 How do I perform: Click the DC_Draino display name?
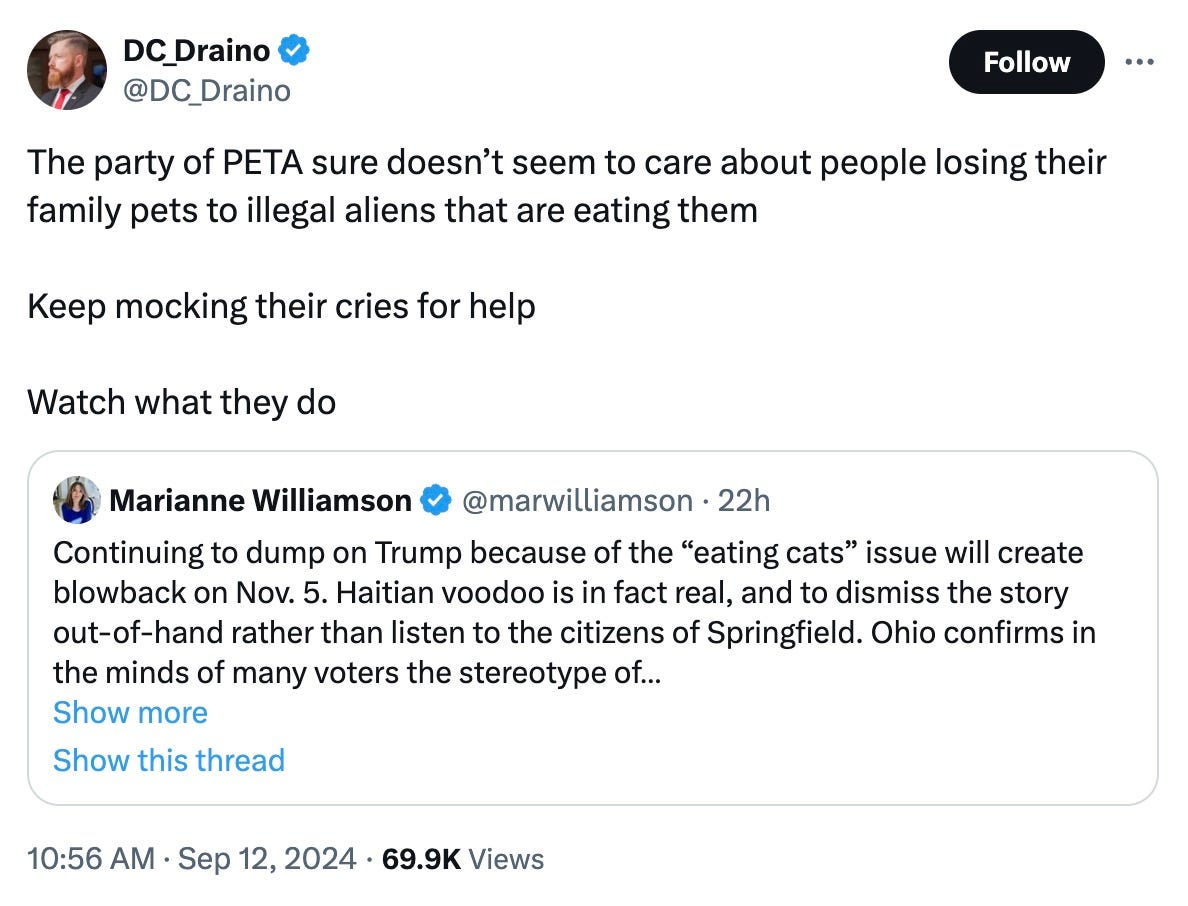click(x=196, y=48)
